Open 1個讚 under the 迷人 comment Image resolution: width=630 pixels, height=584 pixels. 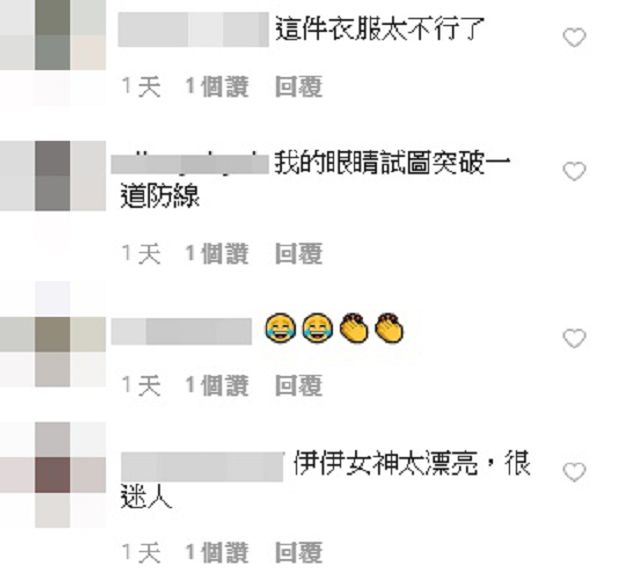tap(217, 552)
